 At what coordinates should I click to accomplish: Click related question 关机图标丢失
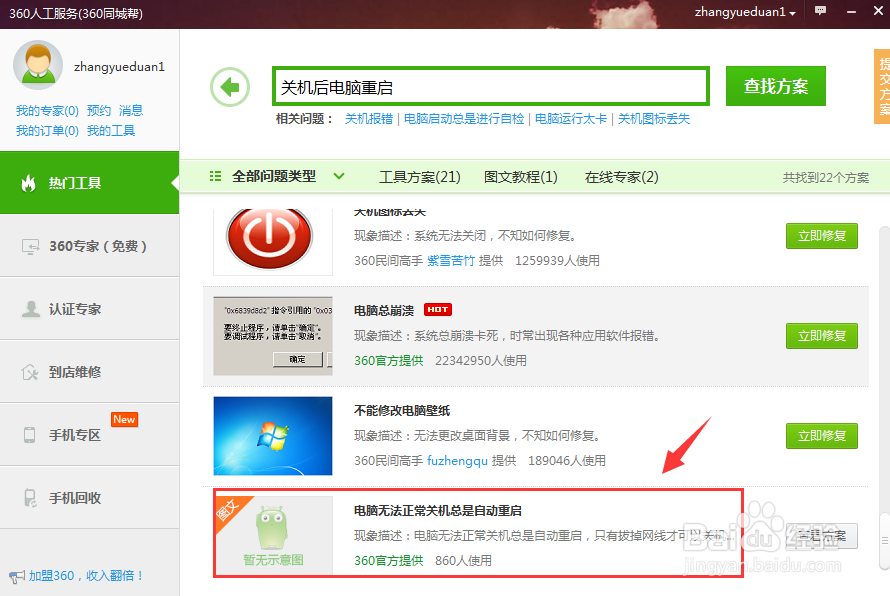pyautogui.click(x=654, y=119)
